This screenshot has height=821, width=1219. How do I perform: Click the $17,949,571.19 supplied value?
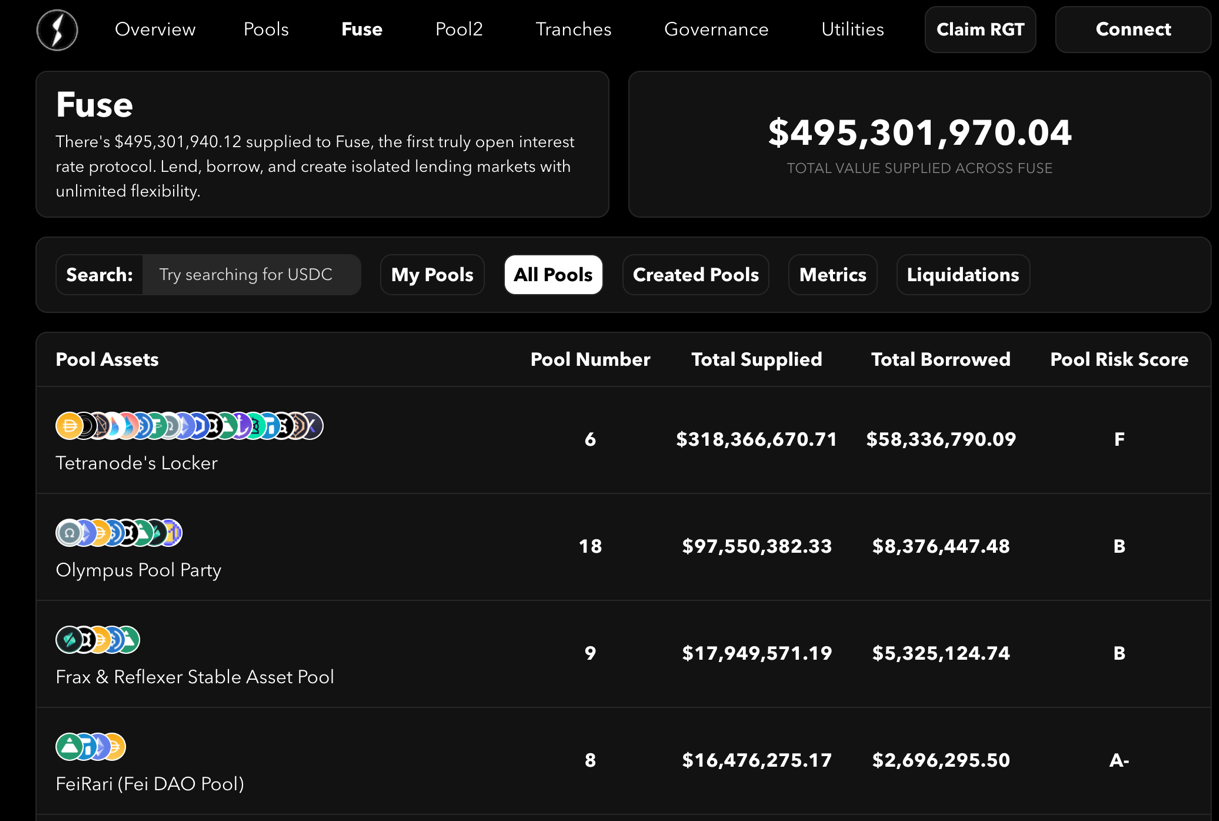tap(757, 654)
